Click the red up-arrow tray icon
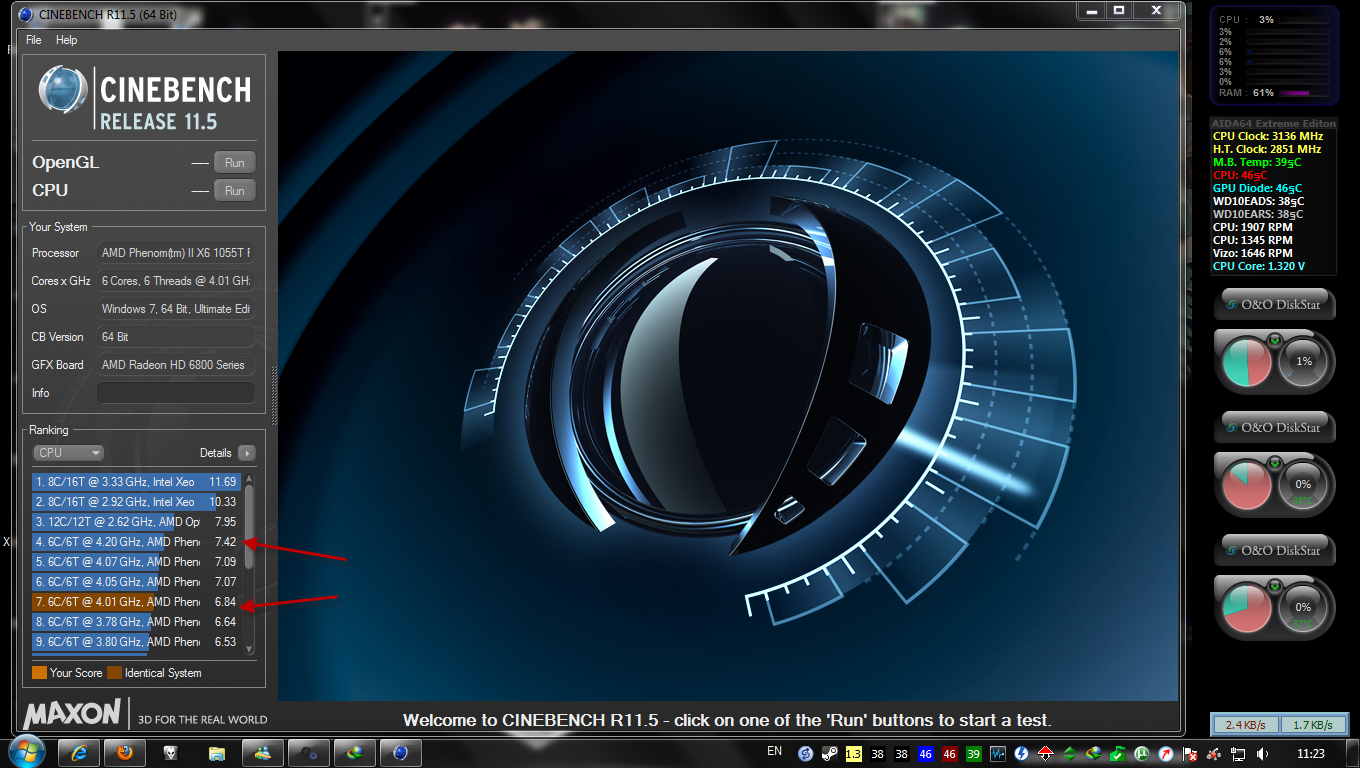The width and height of the screenshot is (1360, 768). pos(1045,753)
